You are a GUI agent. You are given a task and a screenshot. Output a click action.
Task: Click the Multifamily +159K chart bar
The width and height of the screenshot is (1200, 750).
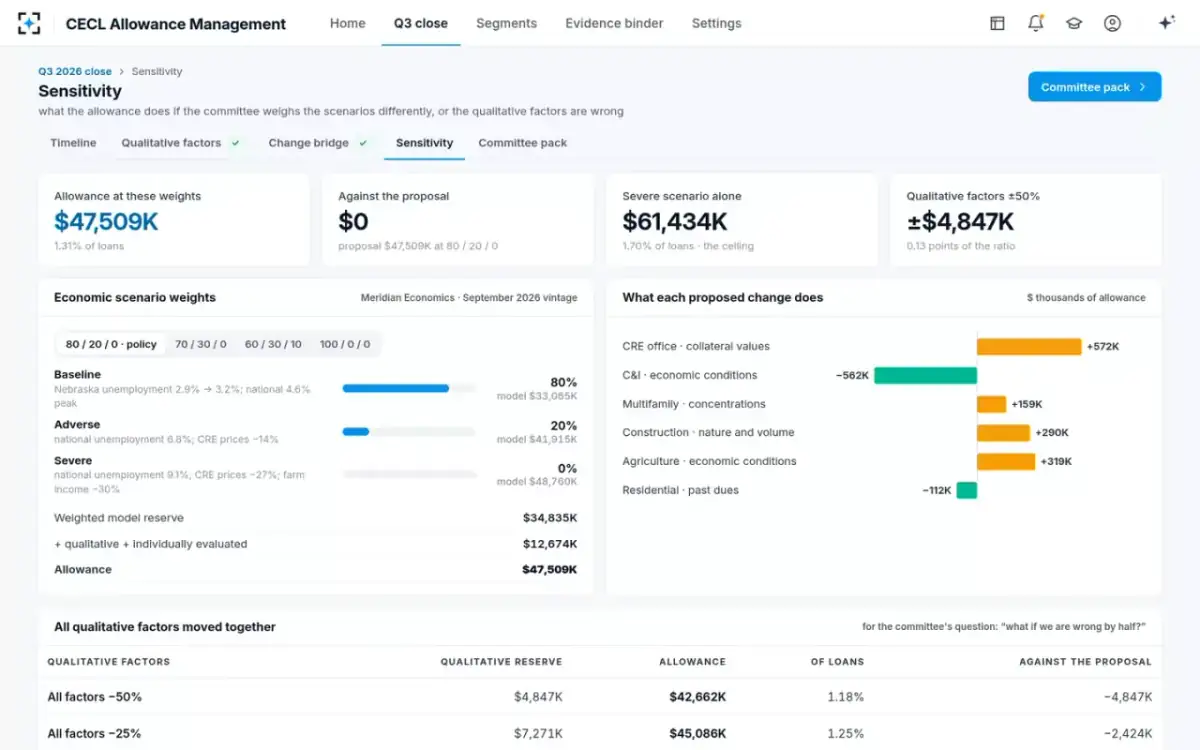(x=991, y=404)
